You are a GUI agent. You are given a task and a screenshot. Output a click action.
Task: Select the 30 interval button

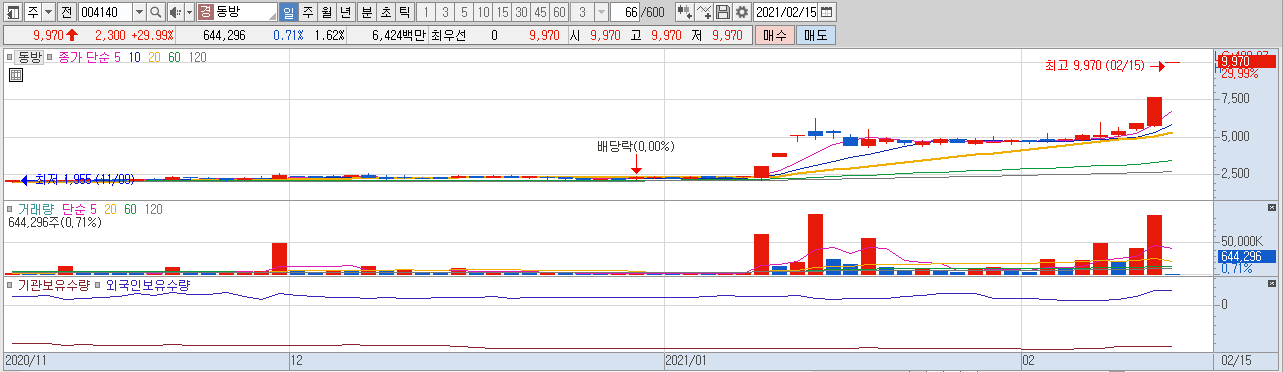pos(520,12)
